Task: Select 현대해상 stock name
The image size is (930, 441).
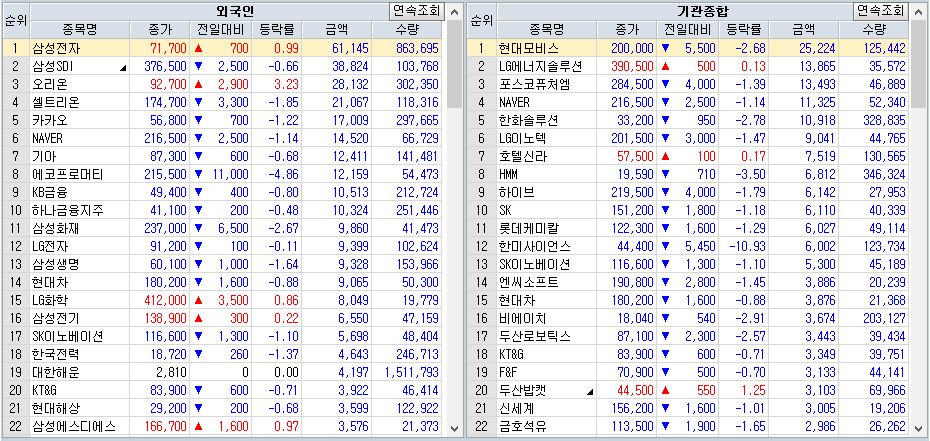Action: 57,409
